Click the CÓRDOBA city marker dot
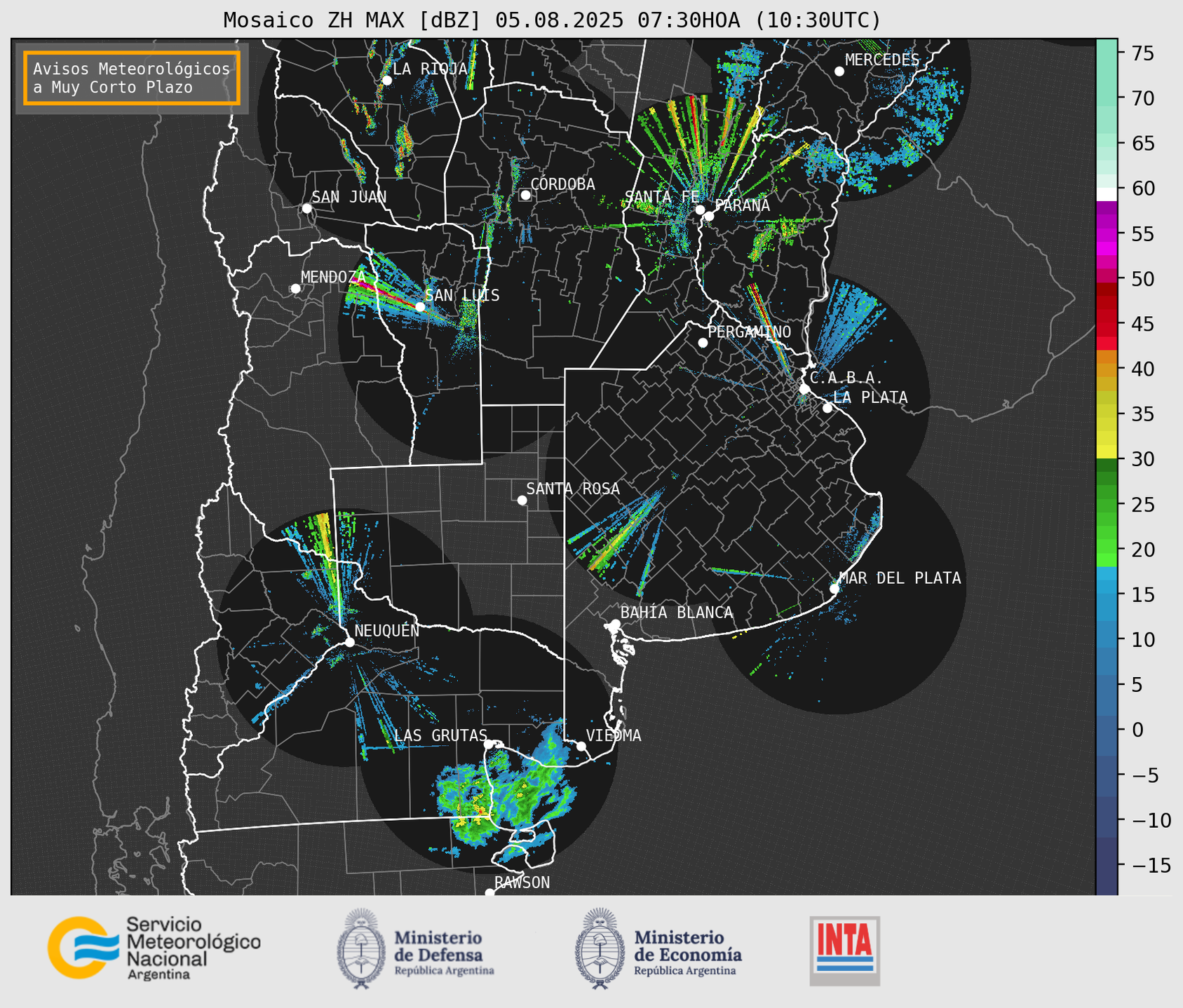1183x1008 pixels. click(525, 195)
